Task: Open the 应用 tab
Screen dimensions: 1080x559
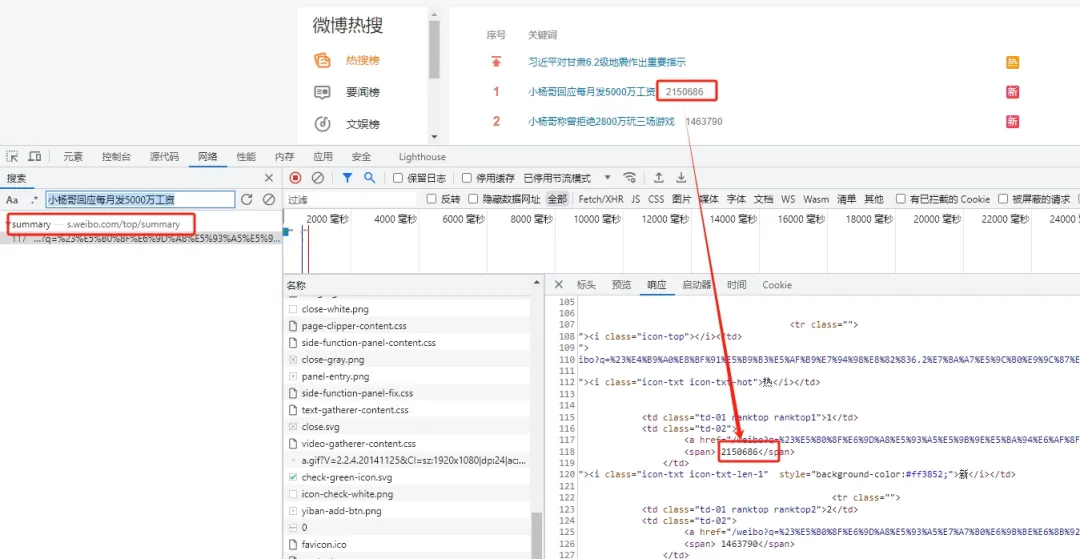Action: [x=323, y=157]
